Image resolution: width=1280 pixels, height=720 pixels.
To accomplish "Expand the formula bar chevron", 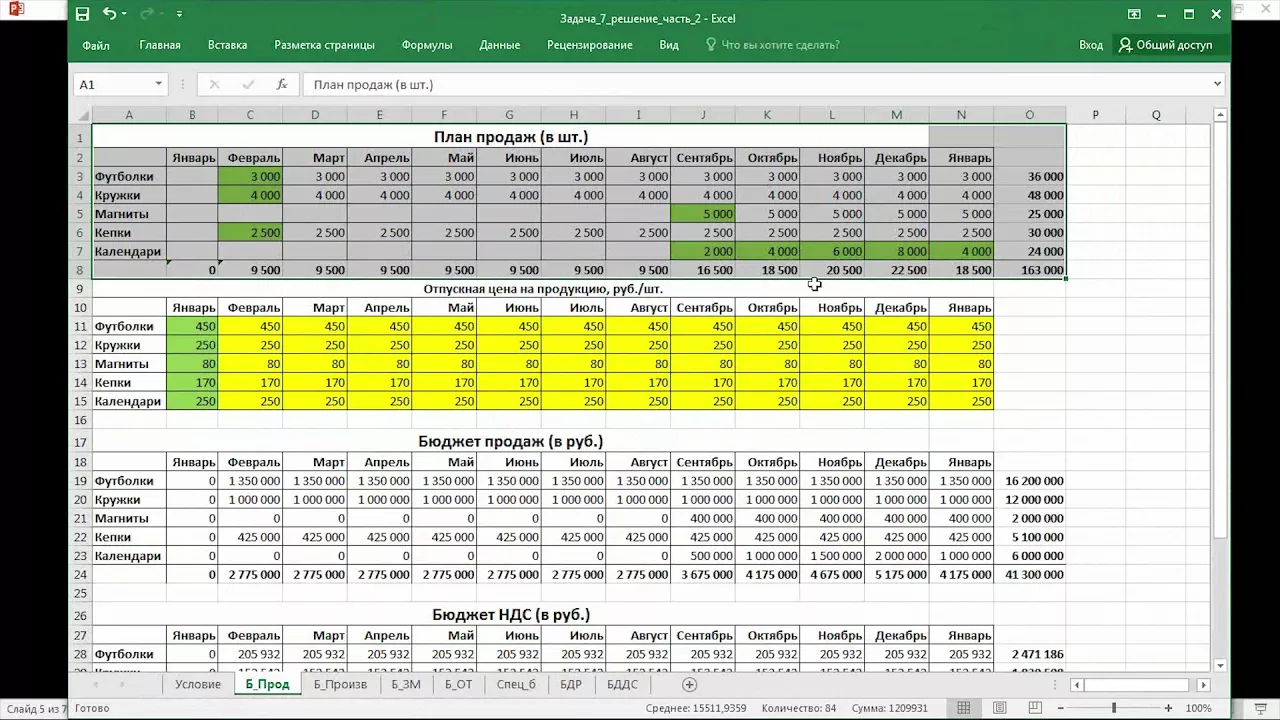I will [x=1217, y=85].
